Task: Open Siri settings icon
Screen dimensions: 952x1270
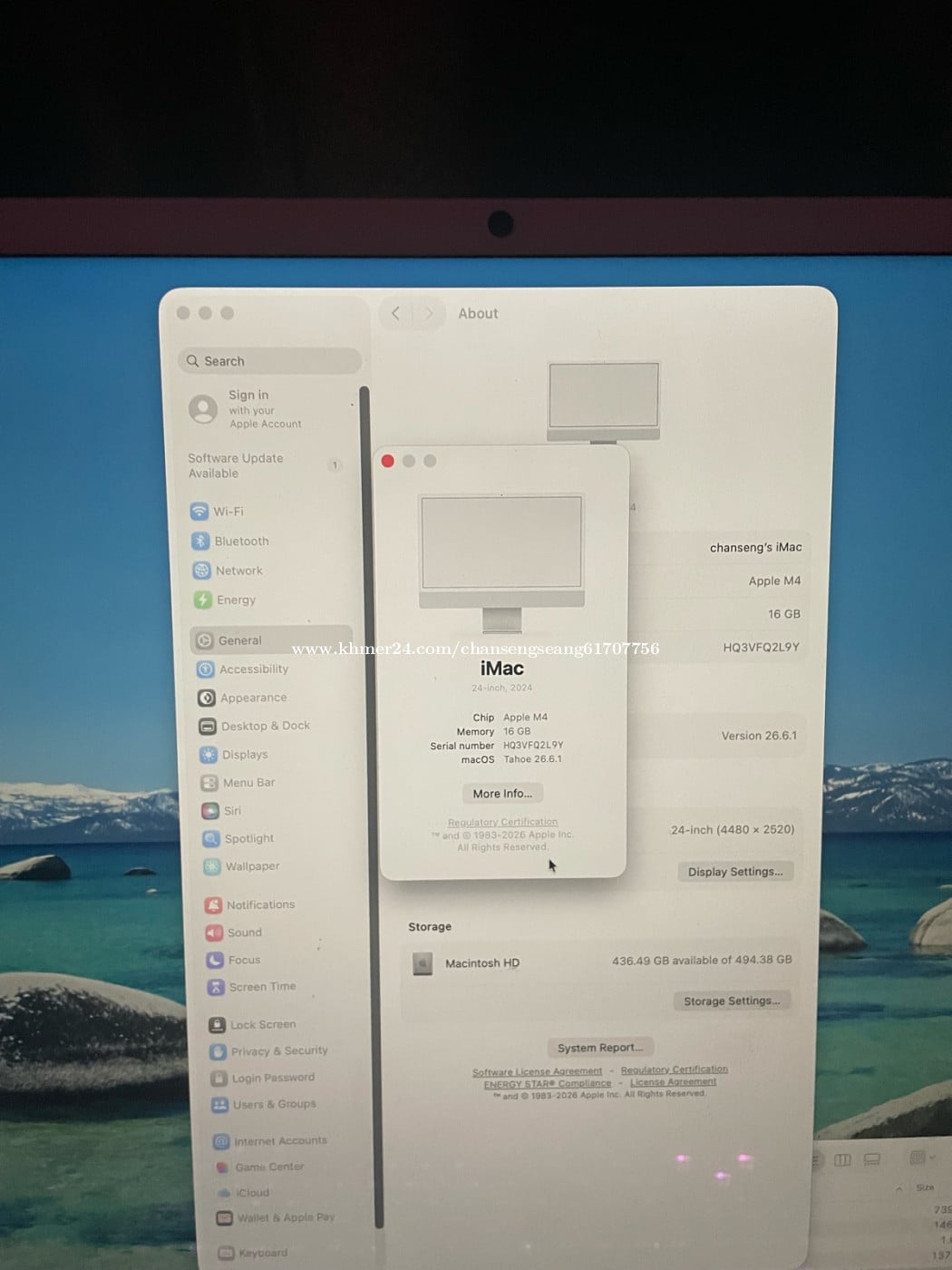Action: 210,811
